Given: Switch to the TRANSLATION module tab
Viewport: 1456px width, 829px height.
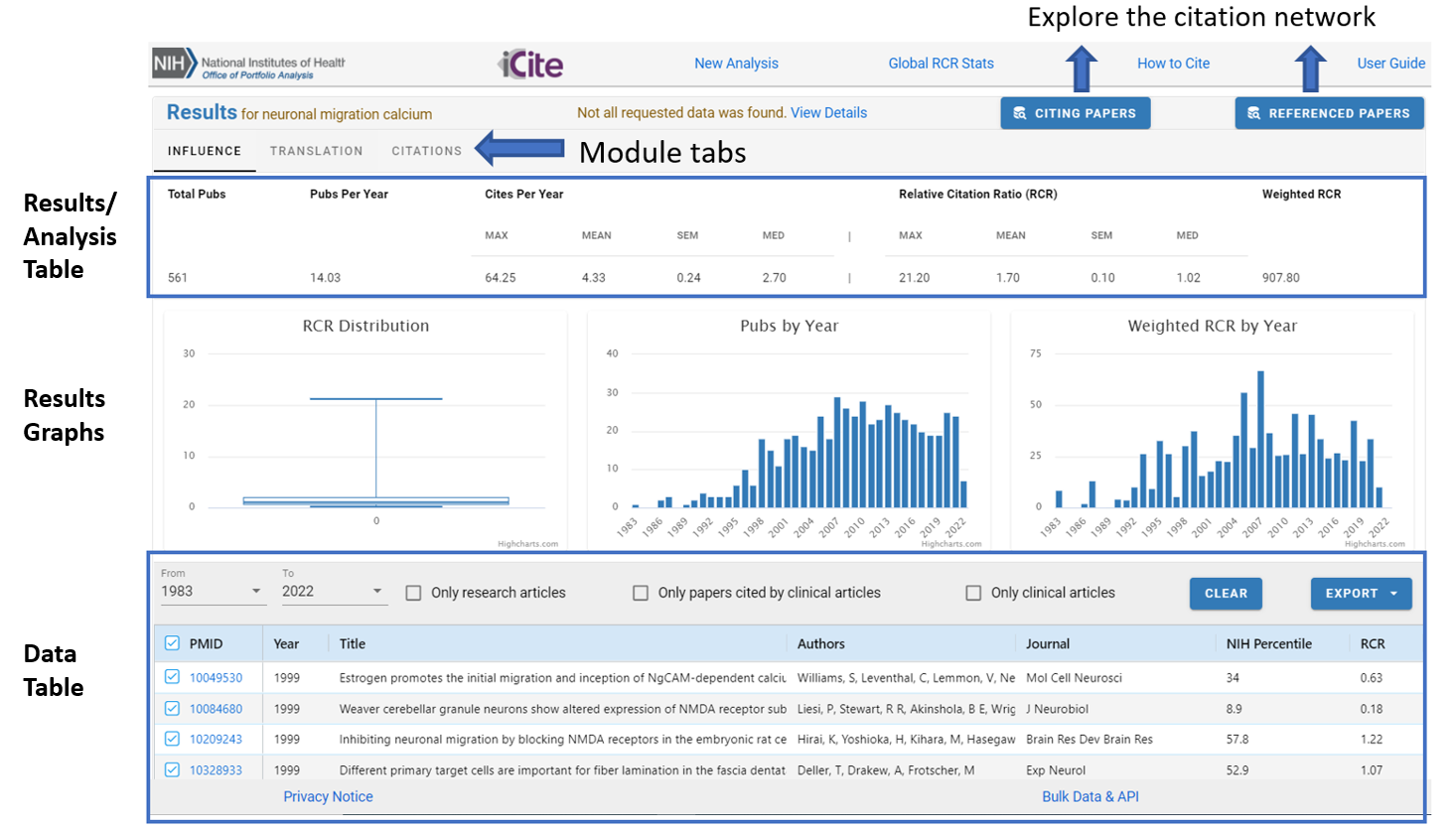Looking at the screenshot, I should 316,151.
